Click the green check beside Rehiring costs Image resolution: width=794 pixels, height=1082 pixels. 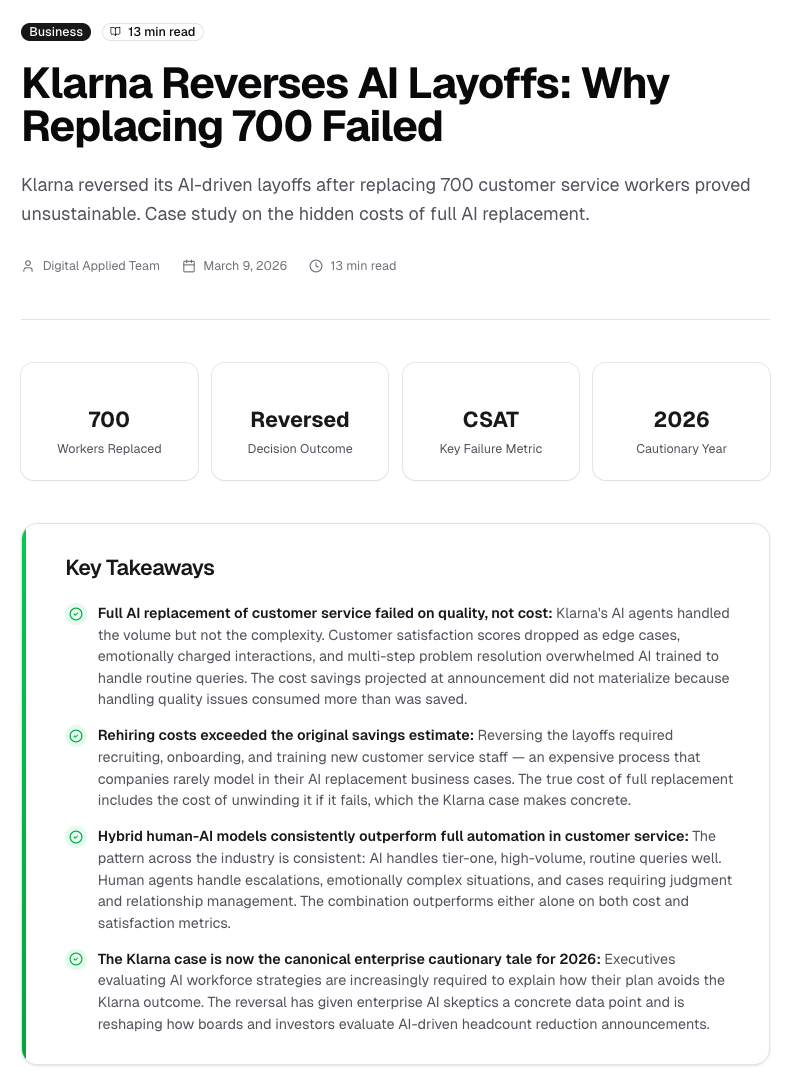coord(76,736)
